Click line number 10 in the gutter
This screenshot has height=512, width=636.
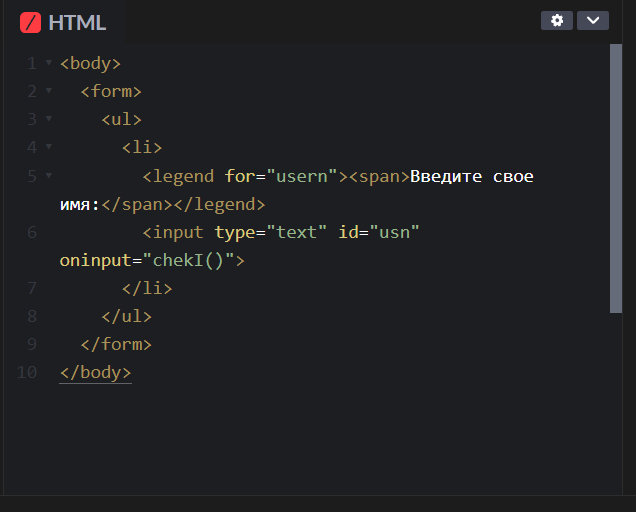[x=27, y=372]
